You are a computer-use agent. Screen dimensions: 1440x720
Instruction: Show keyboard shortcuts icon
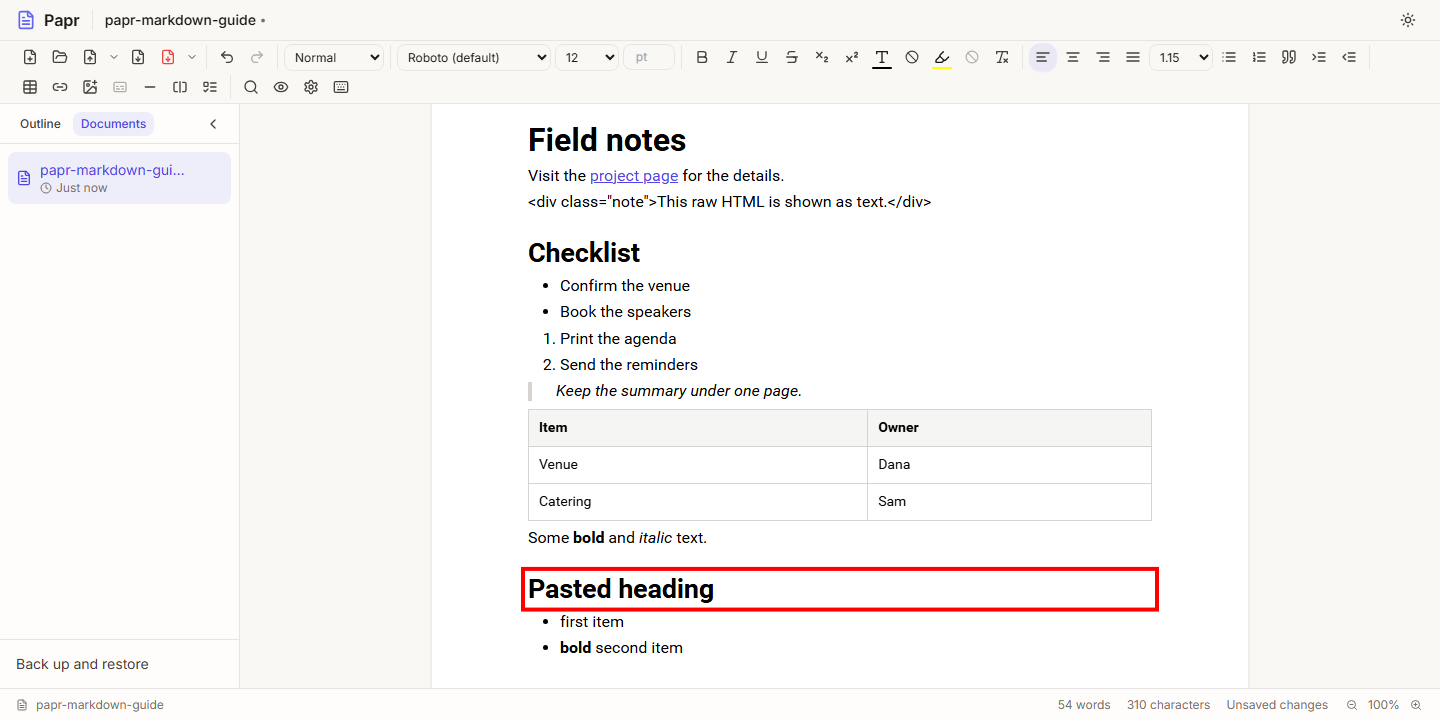(x=341, y=87)
